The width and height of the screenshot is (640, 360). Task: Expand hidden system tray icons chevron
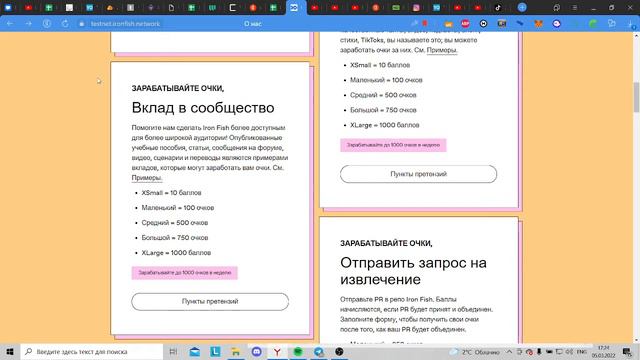tap(509, 351)
